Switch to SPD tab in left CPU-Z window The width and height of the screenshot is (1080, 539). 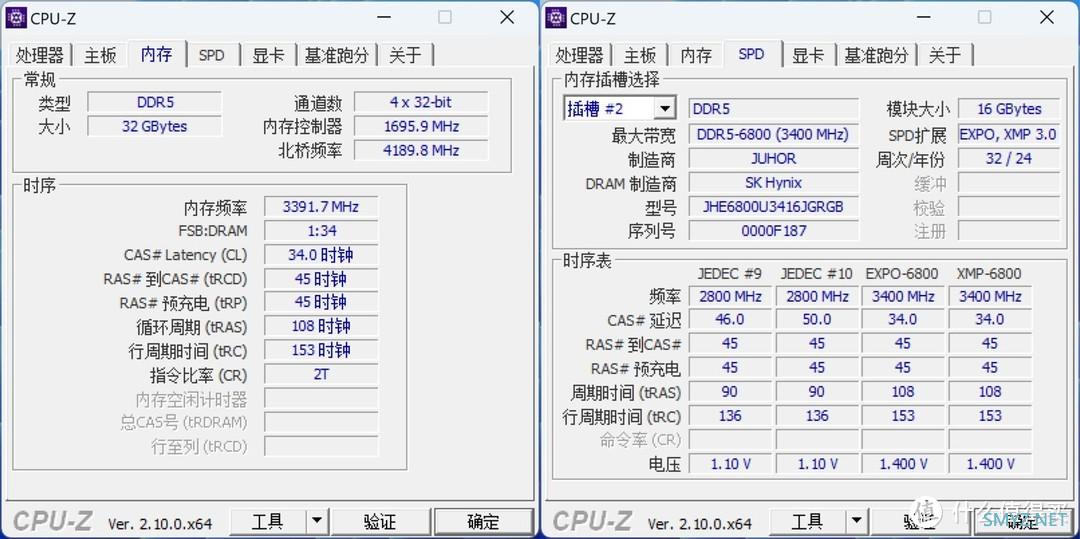[211, 55]
